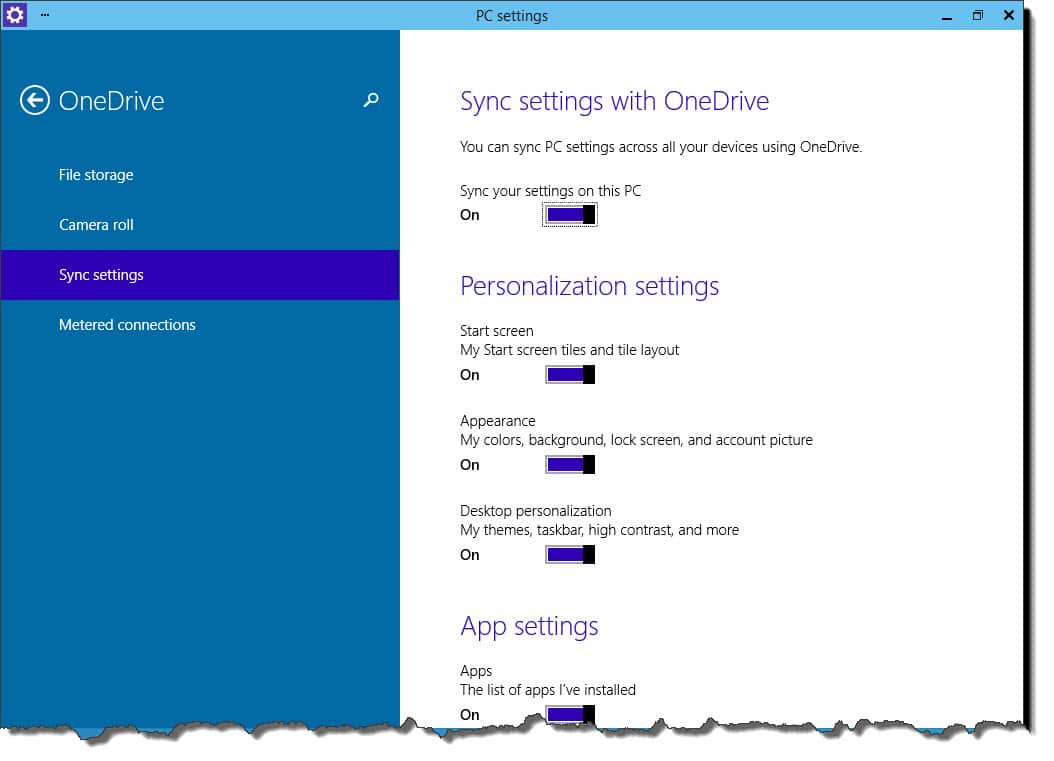This screenshot has width=1054, height=761.
Task: Click 'My Start screen tiles and tile layout' text
Action: click(x=569, y=350)
